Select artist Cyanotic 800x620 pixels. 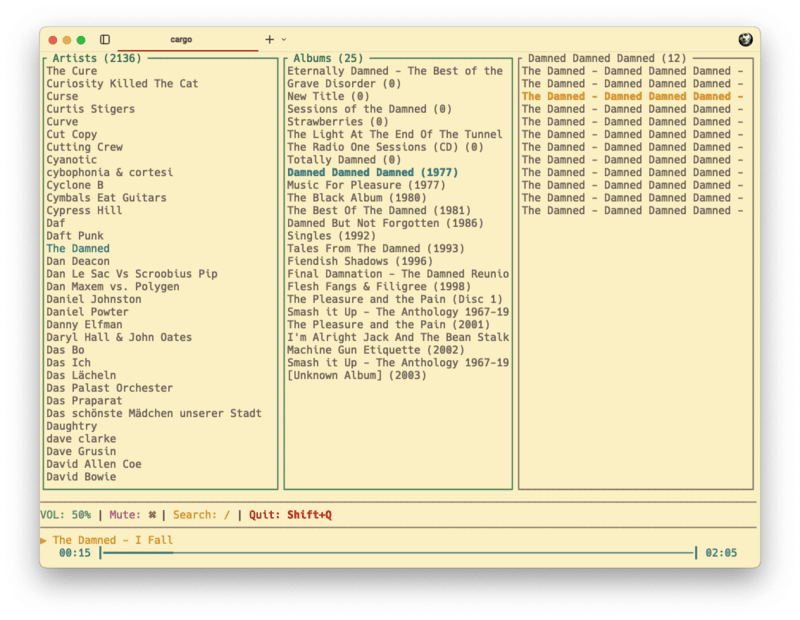(72, 160)
